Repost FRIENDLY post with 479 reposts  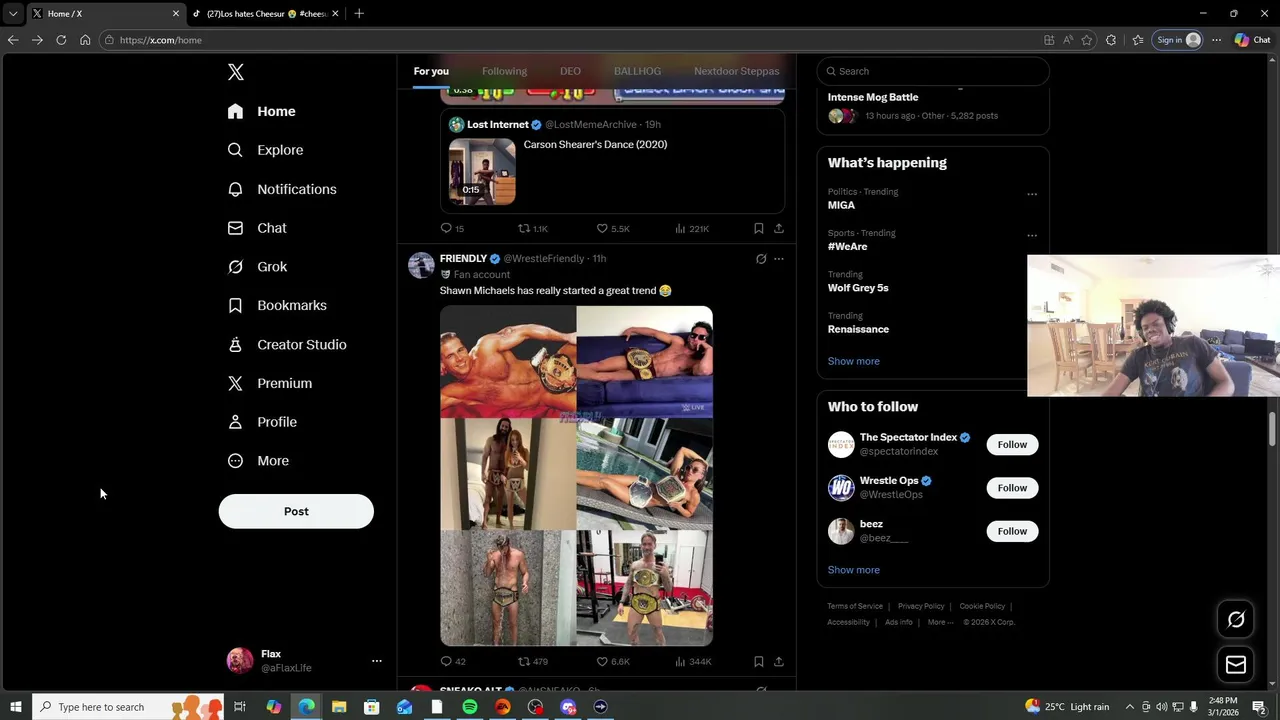(x=533, y=662)
